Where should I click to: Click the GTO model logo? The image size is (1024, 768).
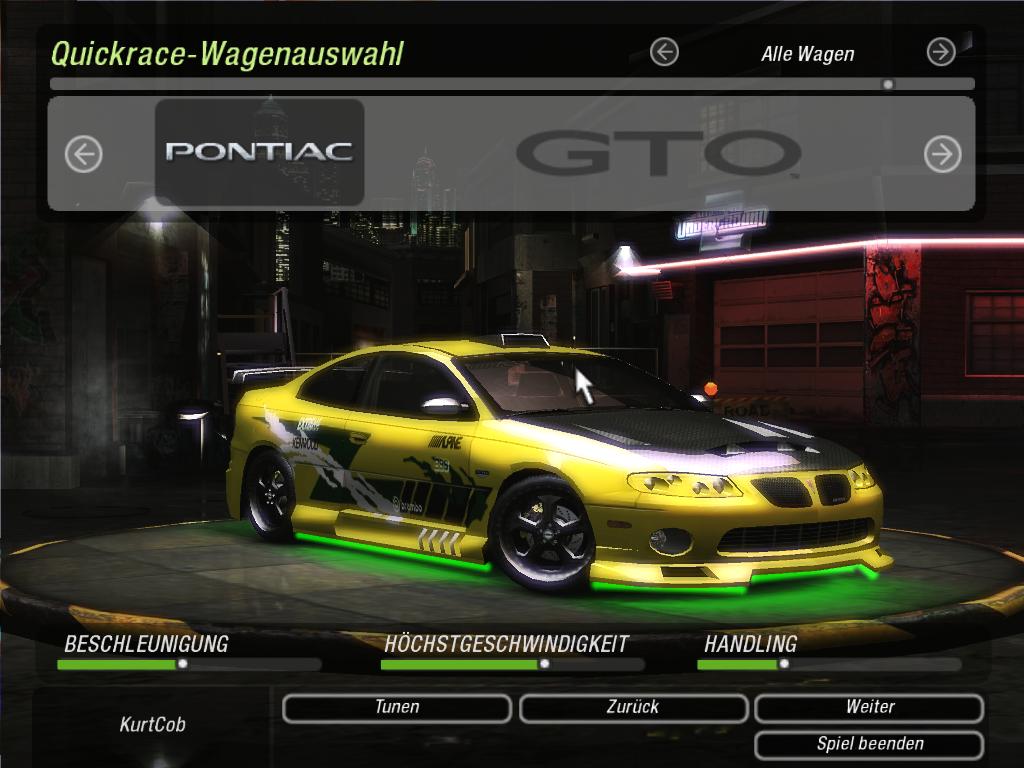pyautogui.click(x=658, y=153)
